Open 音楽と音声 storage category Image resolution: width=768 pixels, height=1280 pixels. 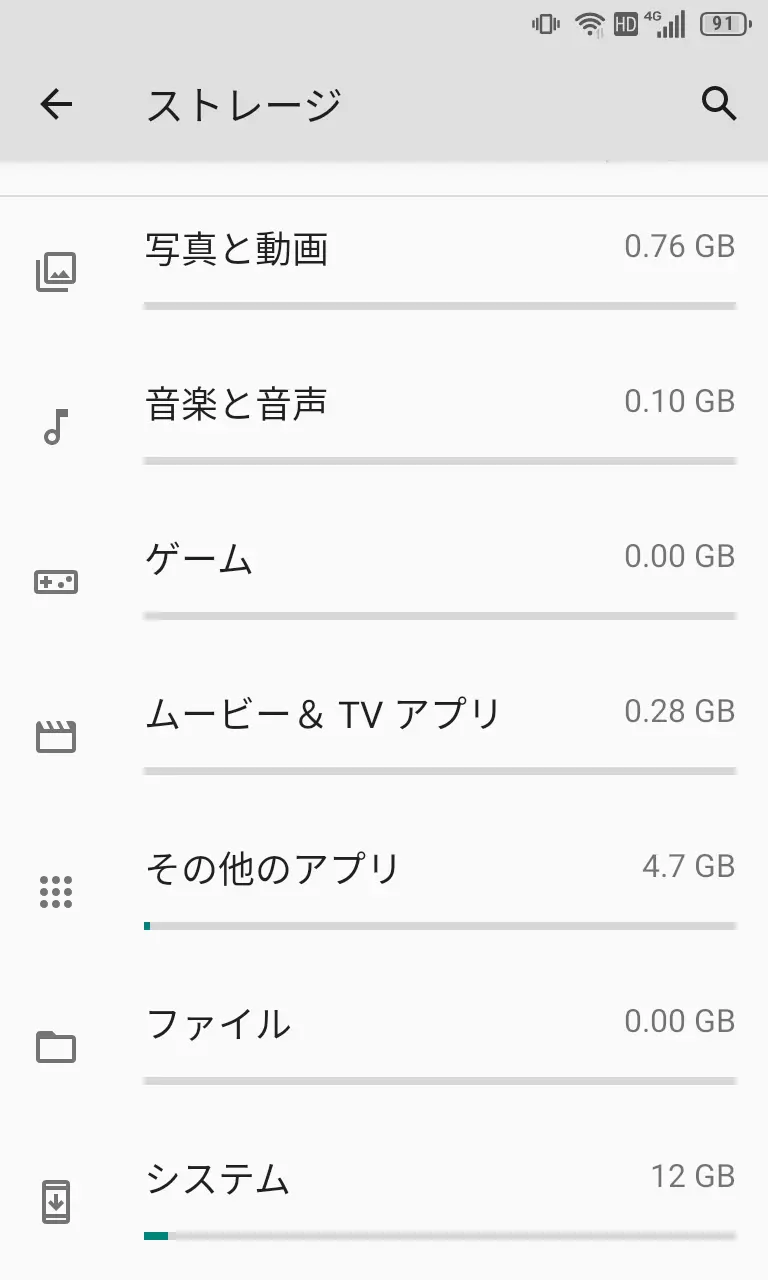(x=237, y=404)
